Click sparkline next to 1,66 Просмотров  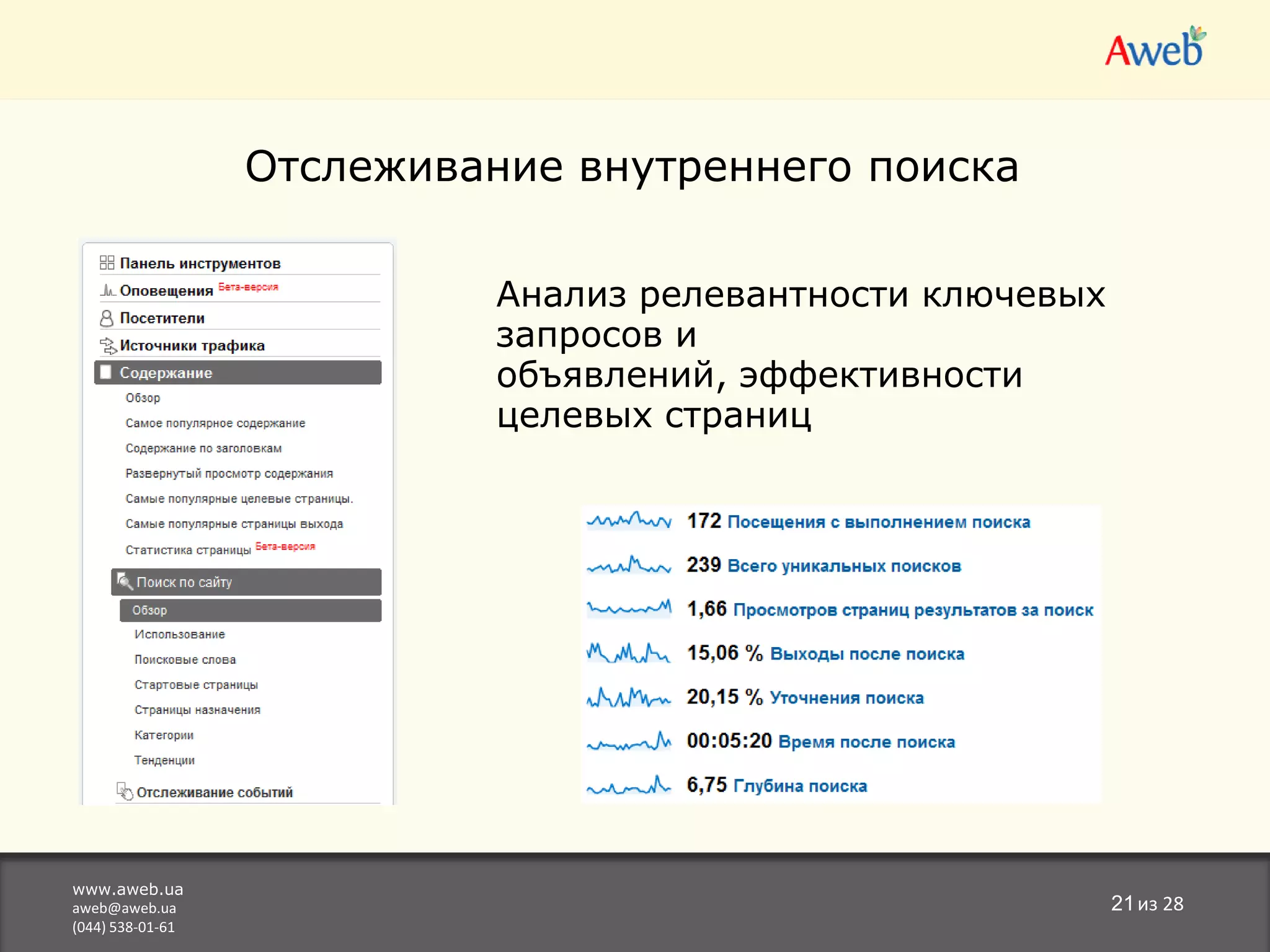pos(629,608)
